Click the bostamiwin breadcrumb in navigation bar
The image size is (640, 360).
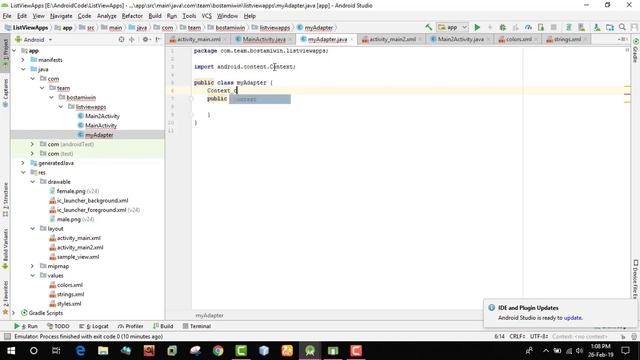pos(230,27)
